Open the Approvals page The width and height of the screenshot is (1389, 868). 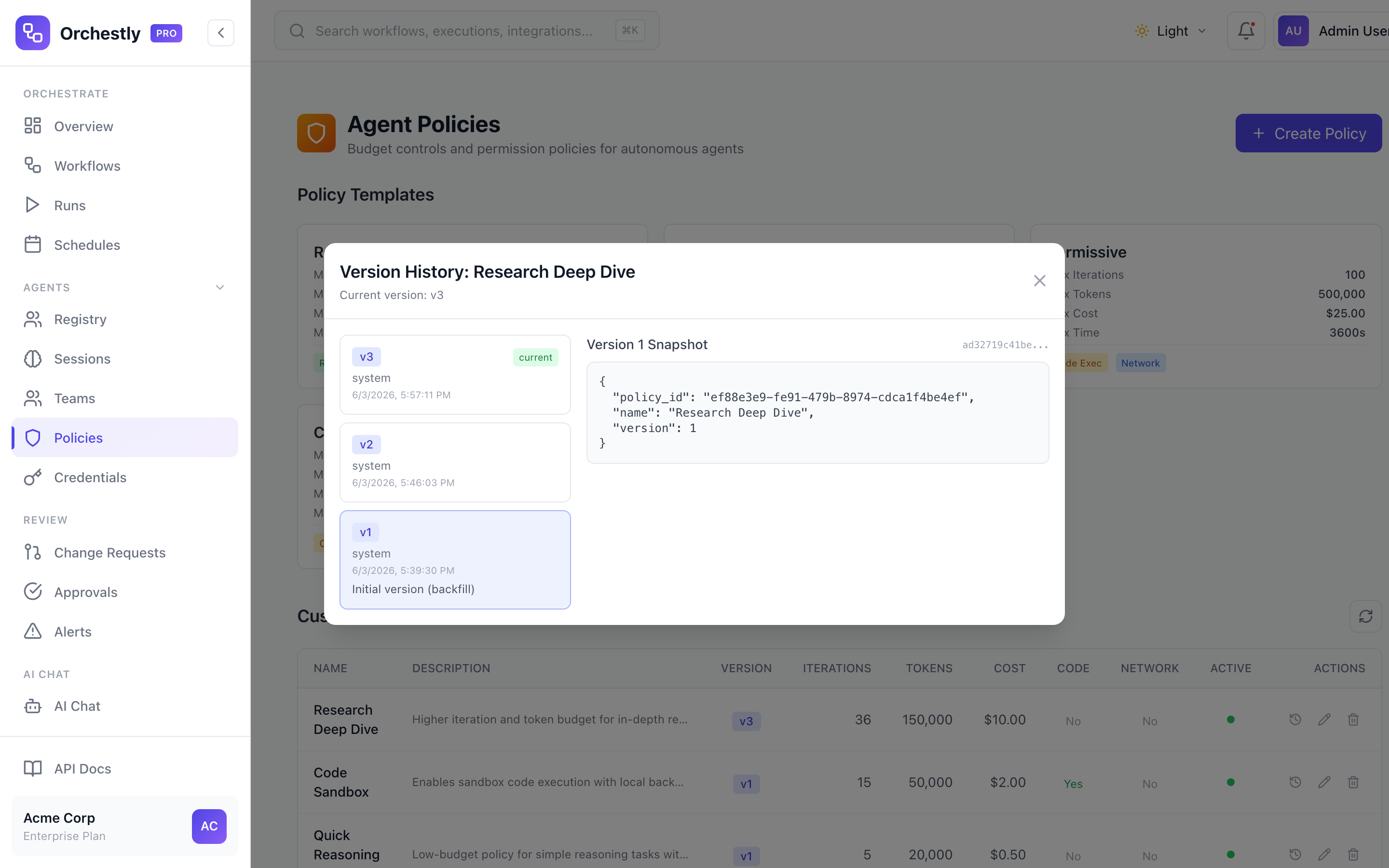(x=124, y=592)
